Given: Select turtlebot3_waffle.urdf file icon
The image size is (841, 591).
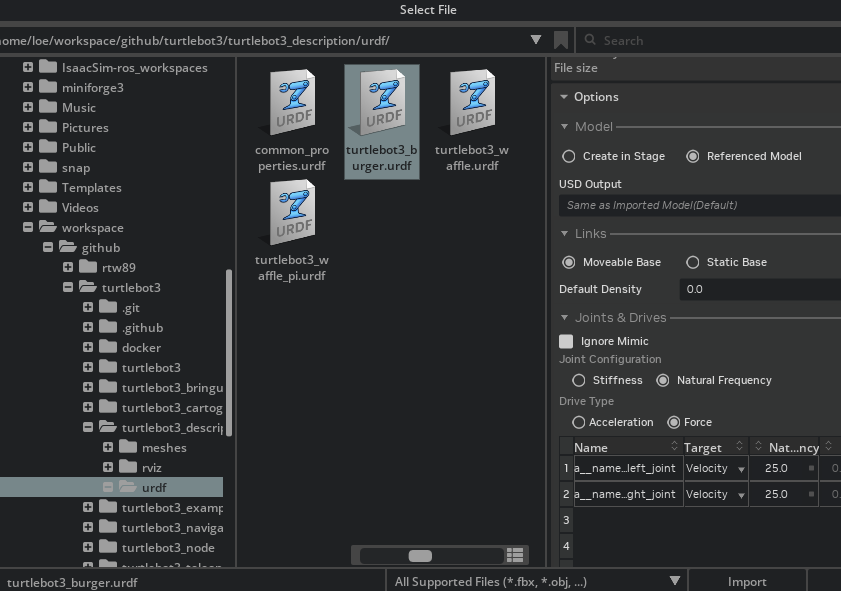Looking at the screenshot, I should tap(472, 102).
